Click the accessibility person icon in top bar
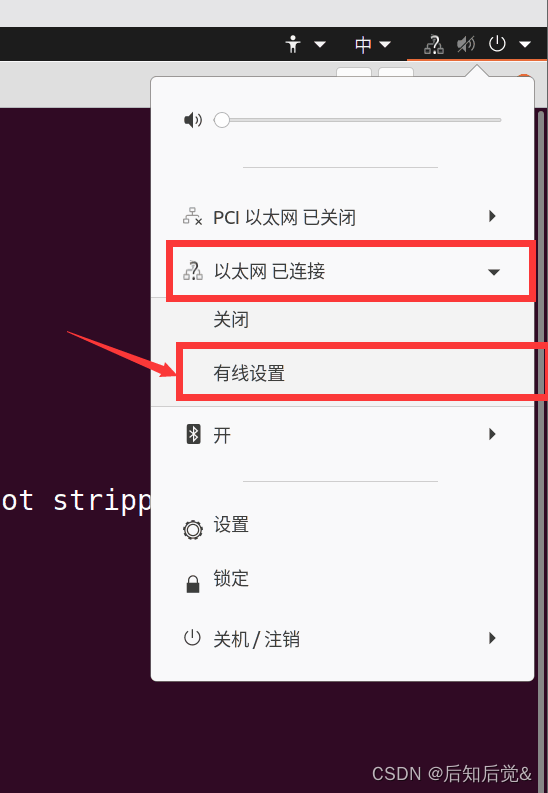Screen dimensions: 548x793 point(293,45)
